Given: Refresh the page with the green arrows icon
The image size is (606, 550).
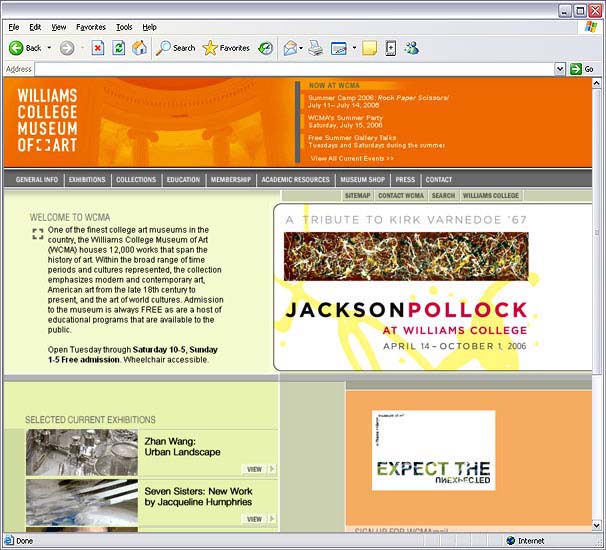Looking at the screenshot, I should [x=119, y=48].
